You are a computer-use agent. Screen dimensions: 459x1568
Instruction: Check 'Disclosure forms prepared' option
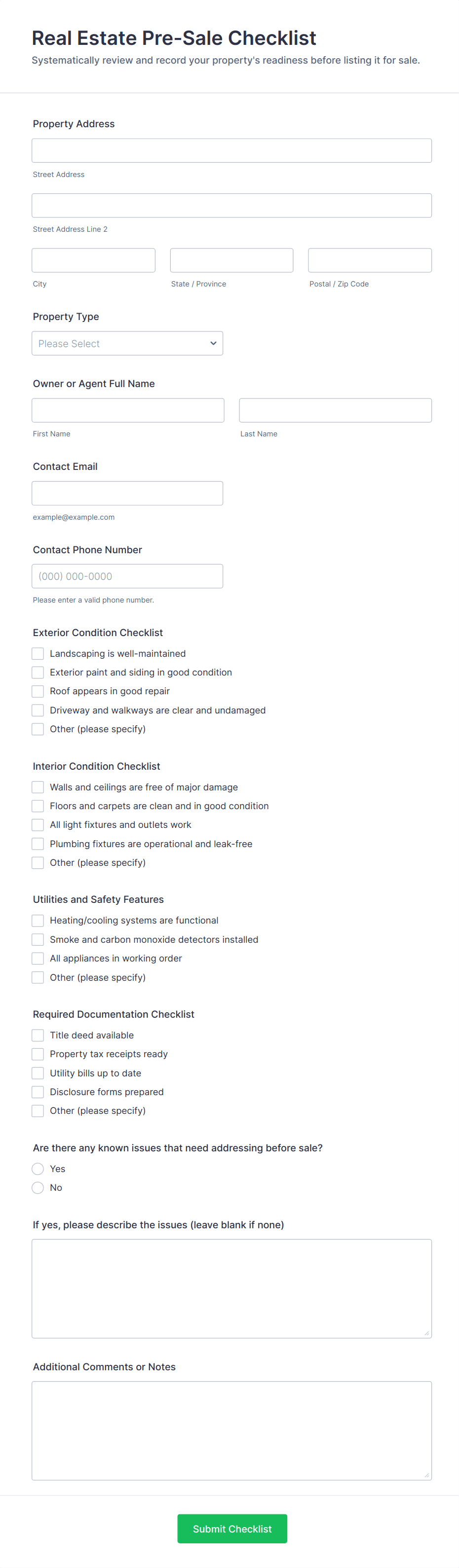click(x=38, y=1092)
